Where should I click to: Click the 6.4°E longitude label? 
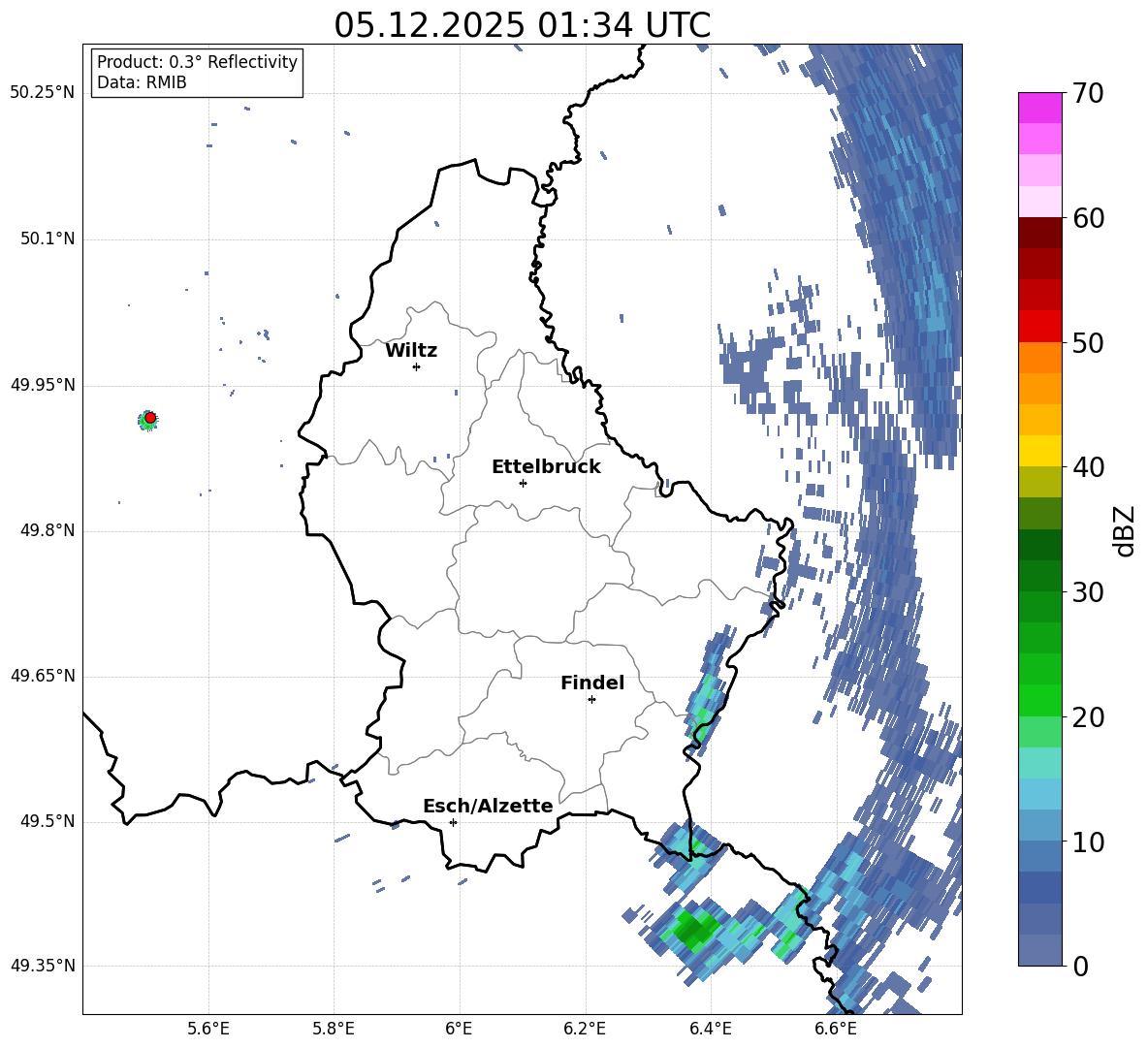click(710, 1029)
